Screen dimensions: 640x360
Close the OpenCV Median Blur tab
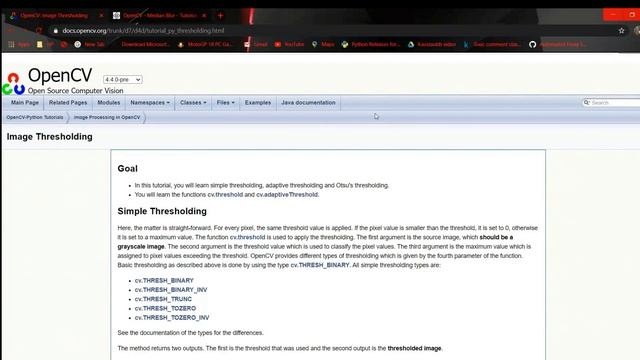[204, 16]
